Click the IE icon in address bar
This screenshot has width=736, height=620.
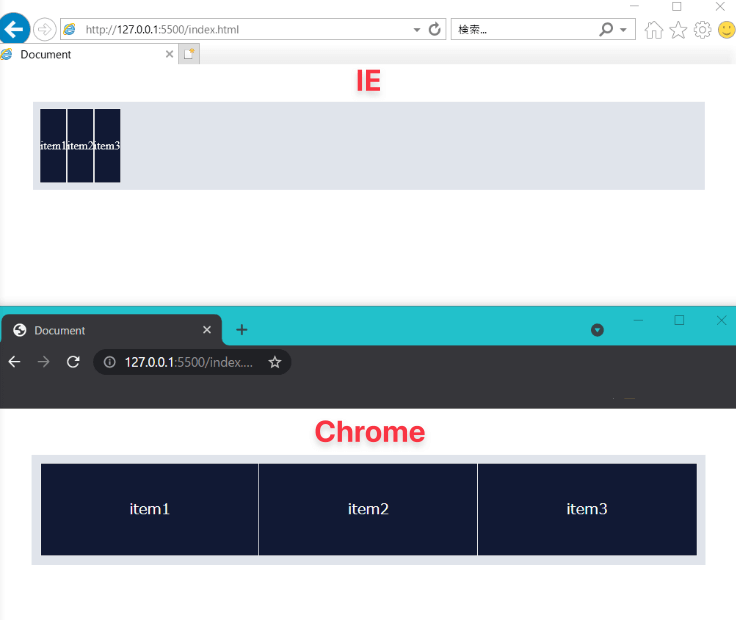click(69, 29)
